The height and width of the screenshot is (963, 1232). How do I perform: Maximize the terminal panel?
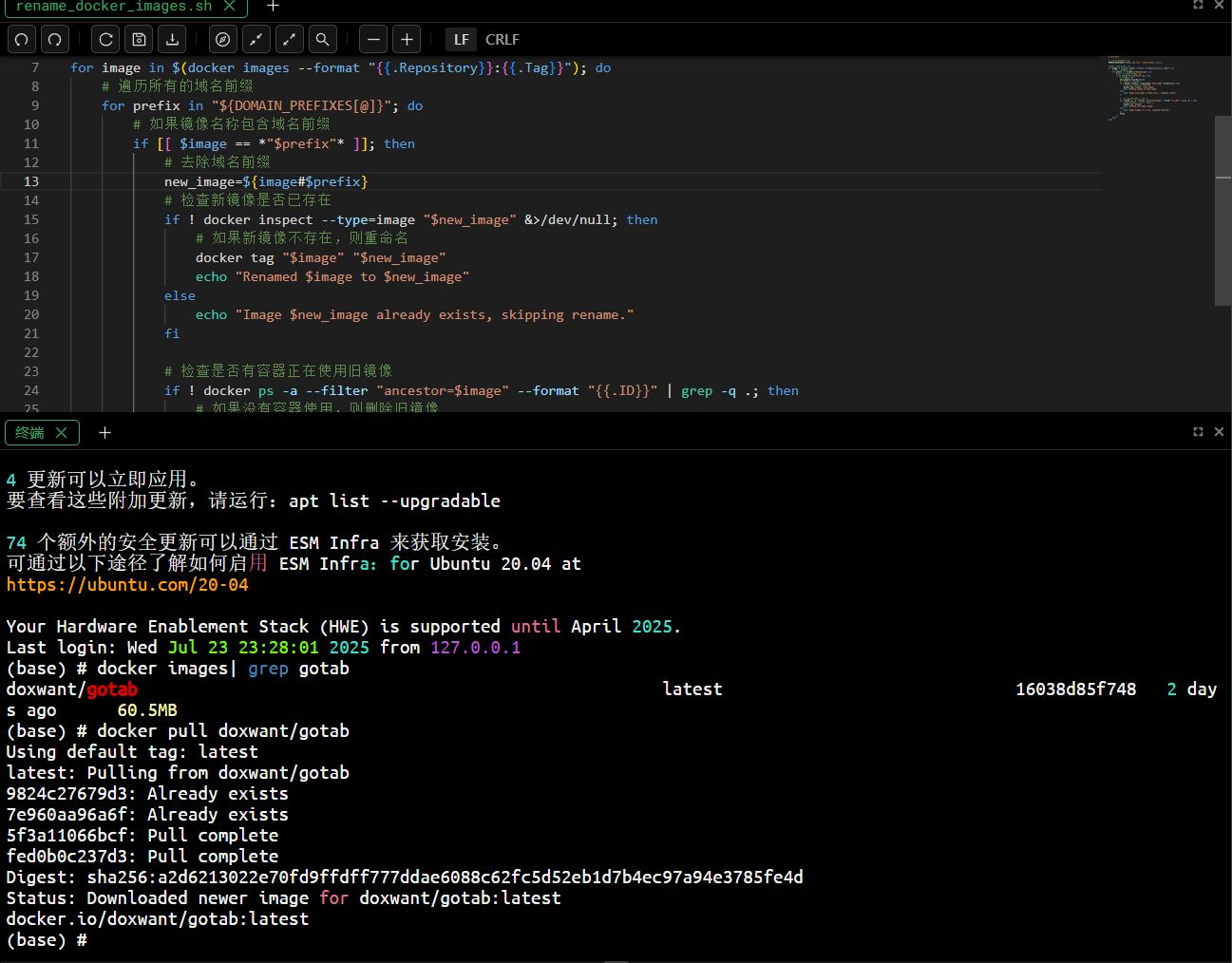click(x=1198, y=432)
